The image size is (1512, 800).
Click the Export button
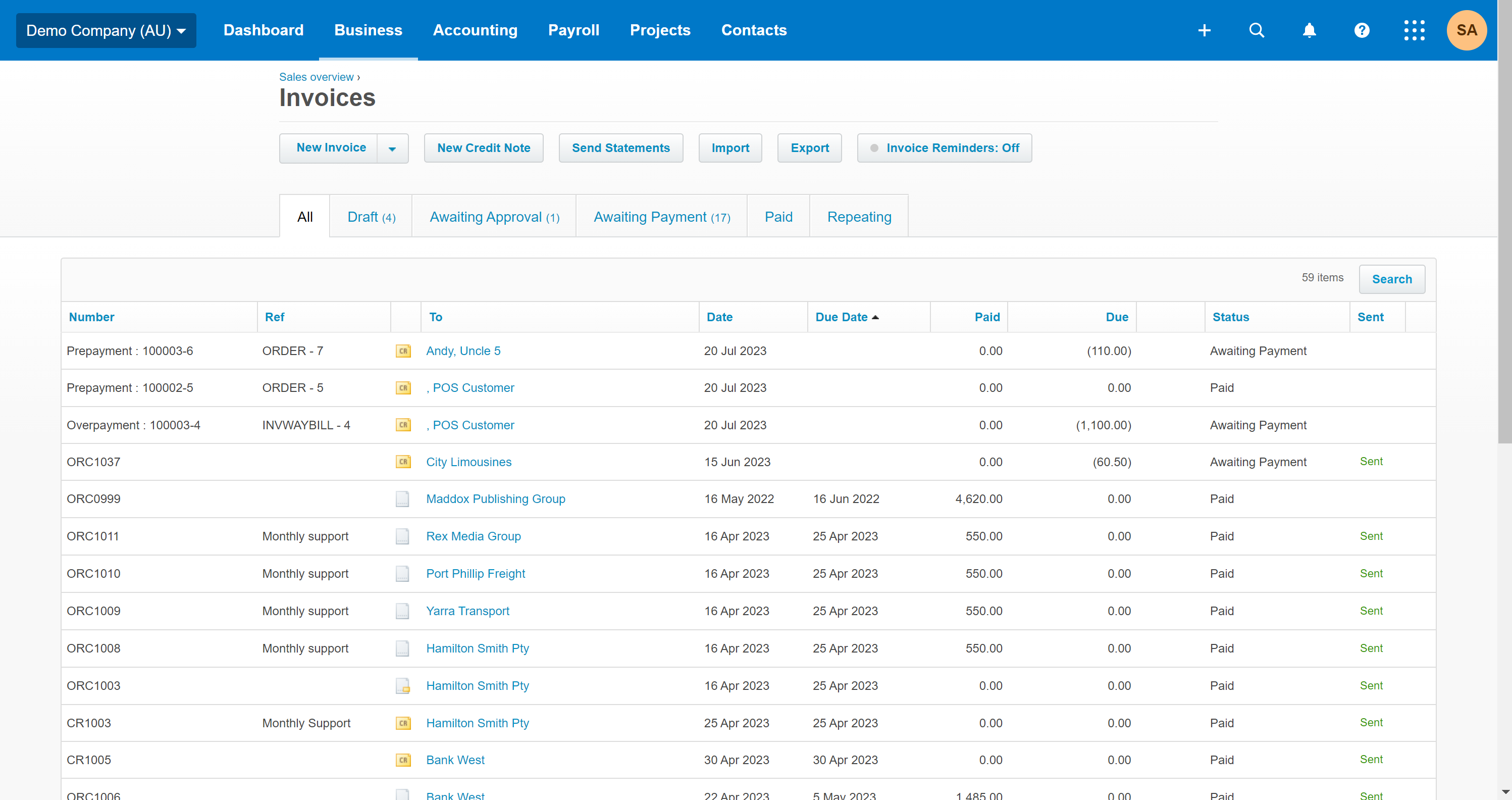coord(809,148)
